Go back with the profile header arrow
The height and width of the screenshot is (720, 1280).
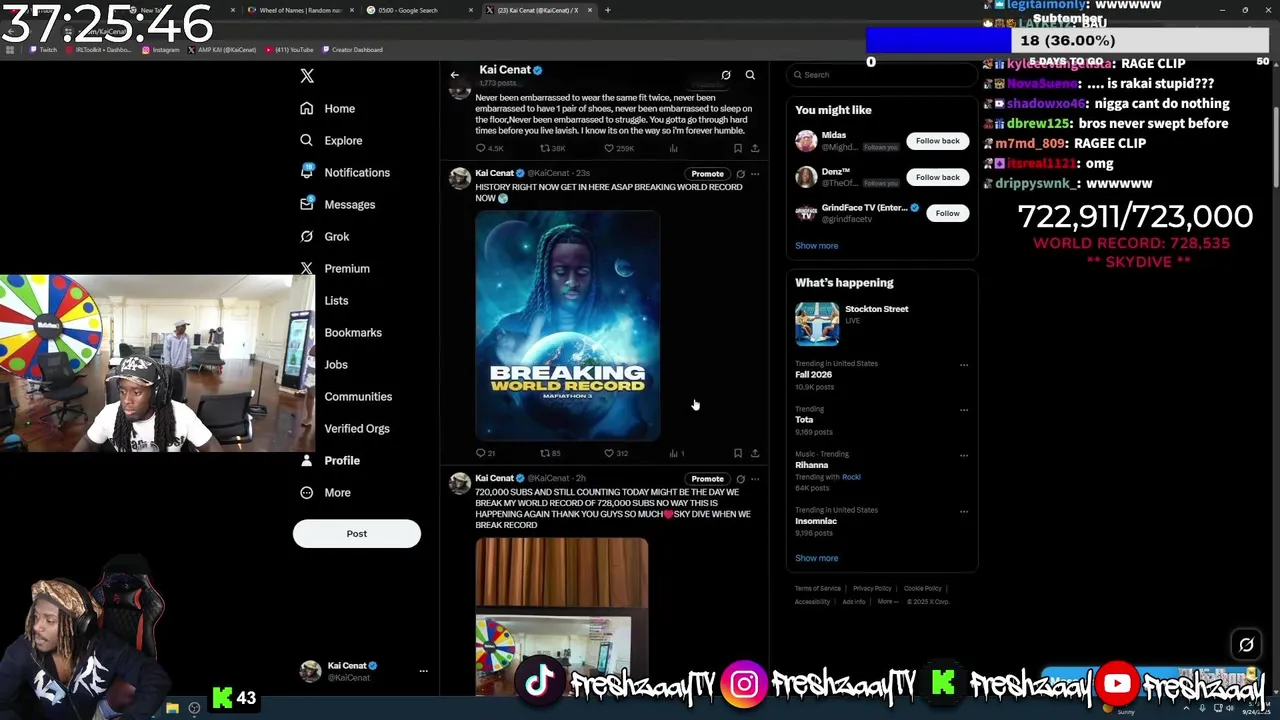click(x=454, y=75)
